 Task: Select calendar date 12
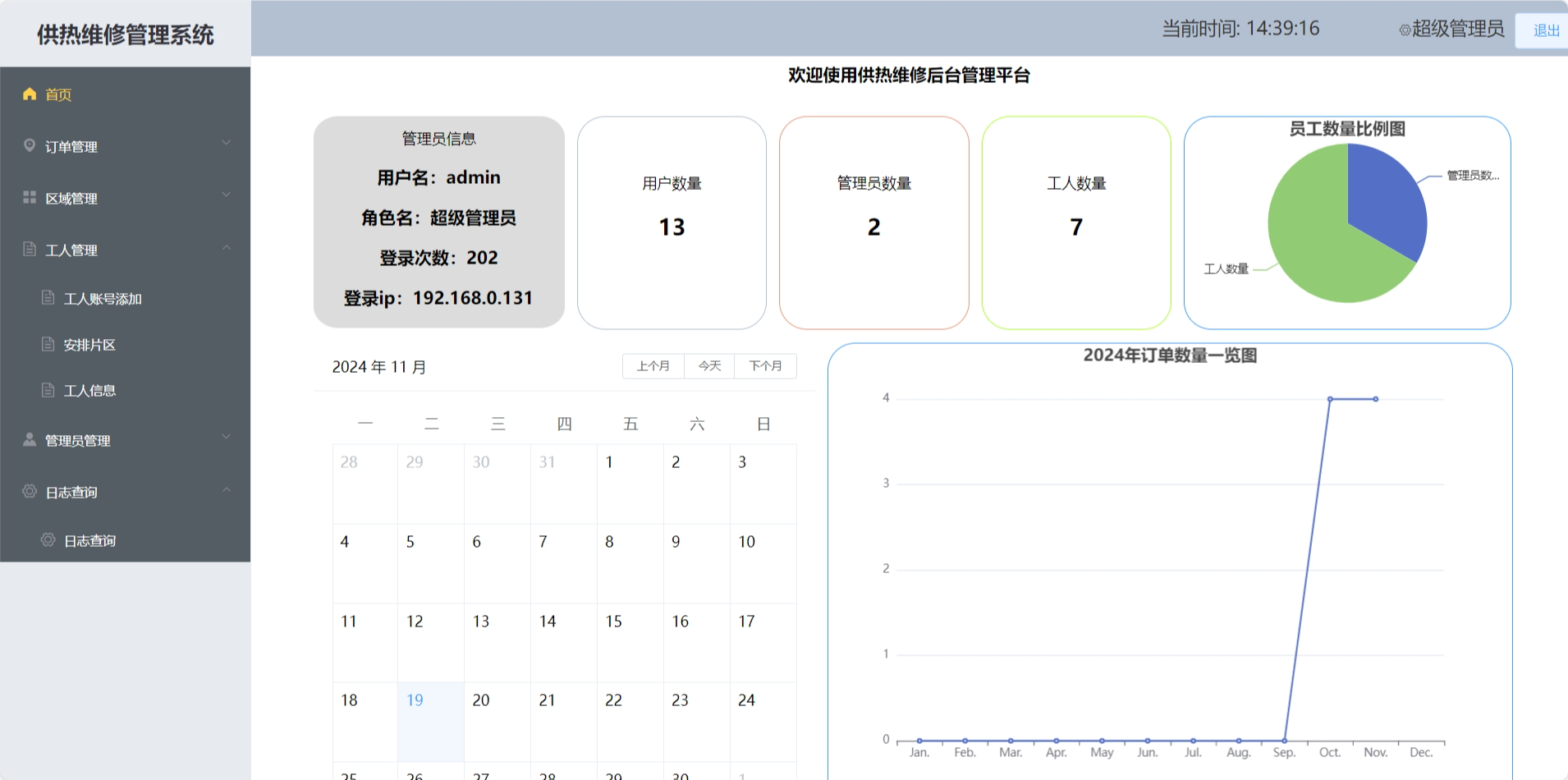coord(431,643)
